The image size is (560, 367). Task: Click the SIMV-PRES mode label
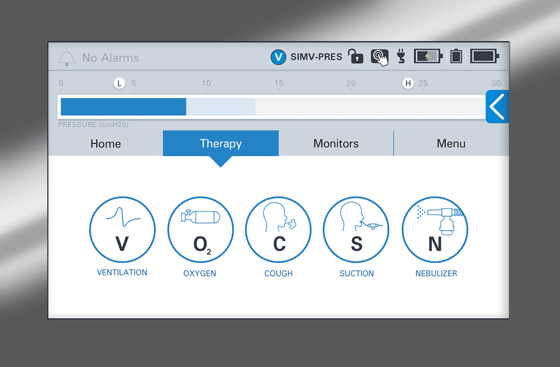(316, 57)
